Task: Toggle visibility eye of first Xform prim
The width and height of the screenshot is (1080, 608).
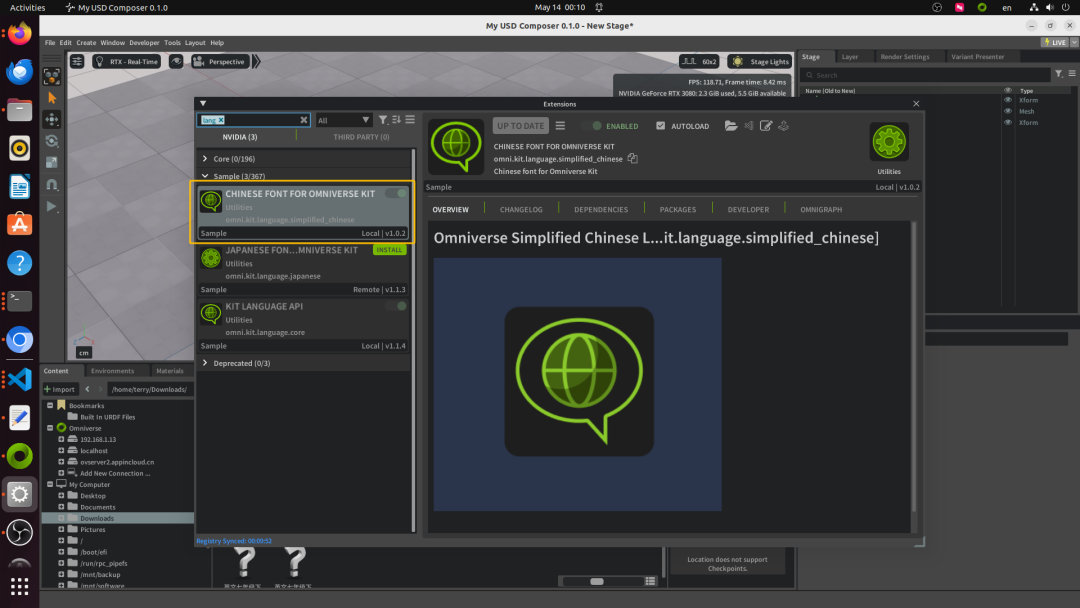Action: tap(1008, 100)
